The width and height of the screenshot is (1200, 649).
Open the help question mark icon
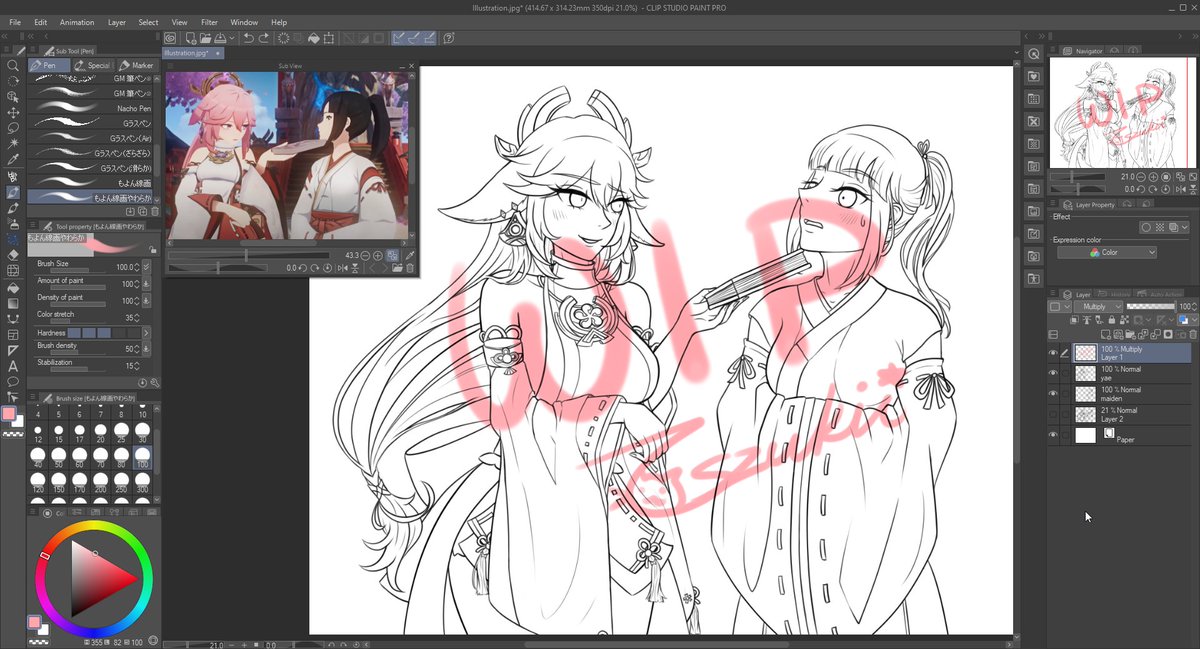[449, 38]
